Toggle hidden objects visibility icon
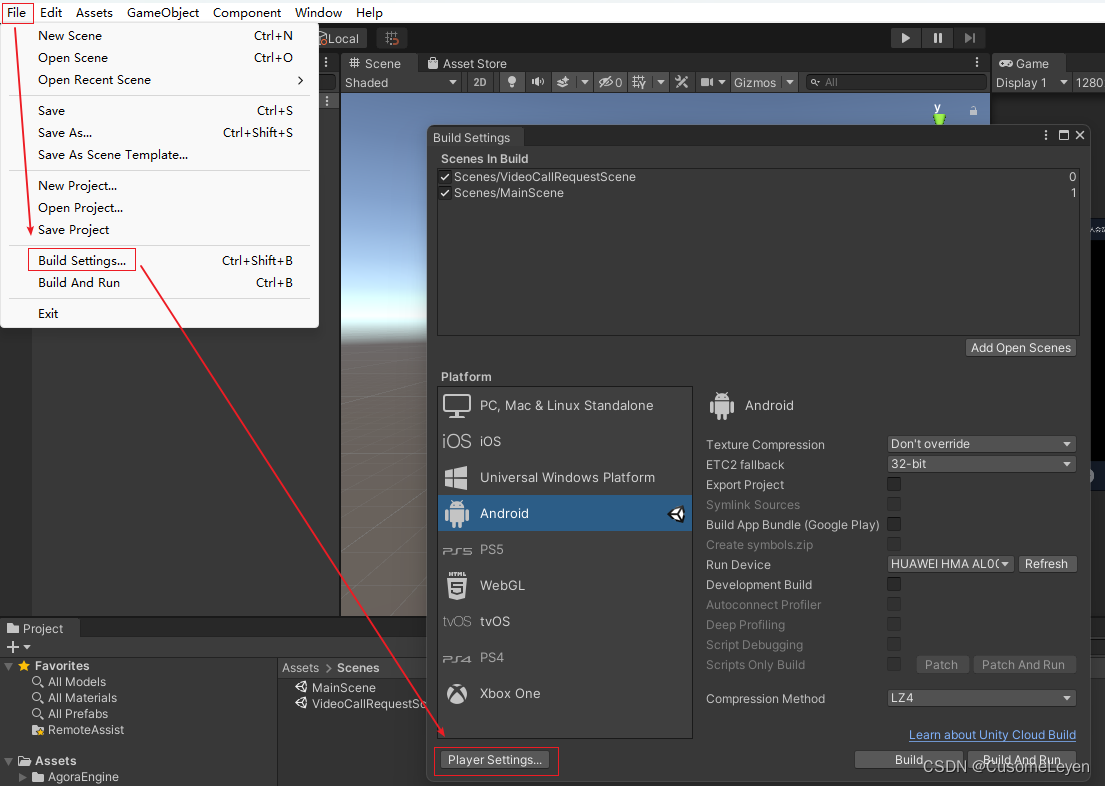This screenshot has width=1105, height=786. (610, 82)
